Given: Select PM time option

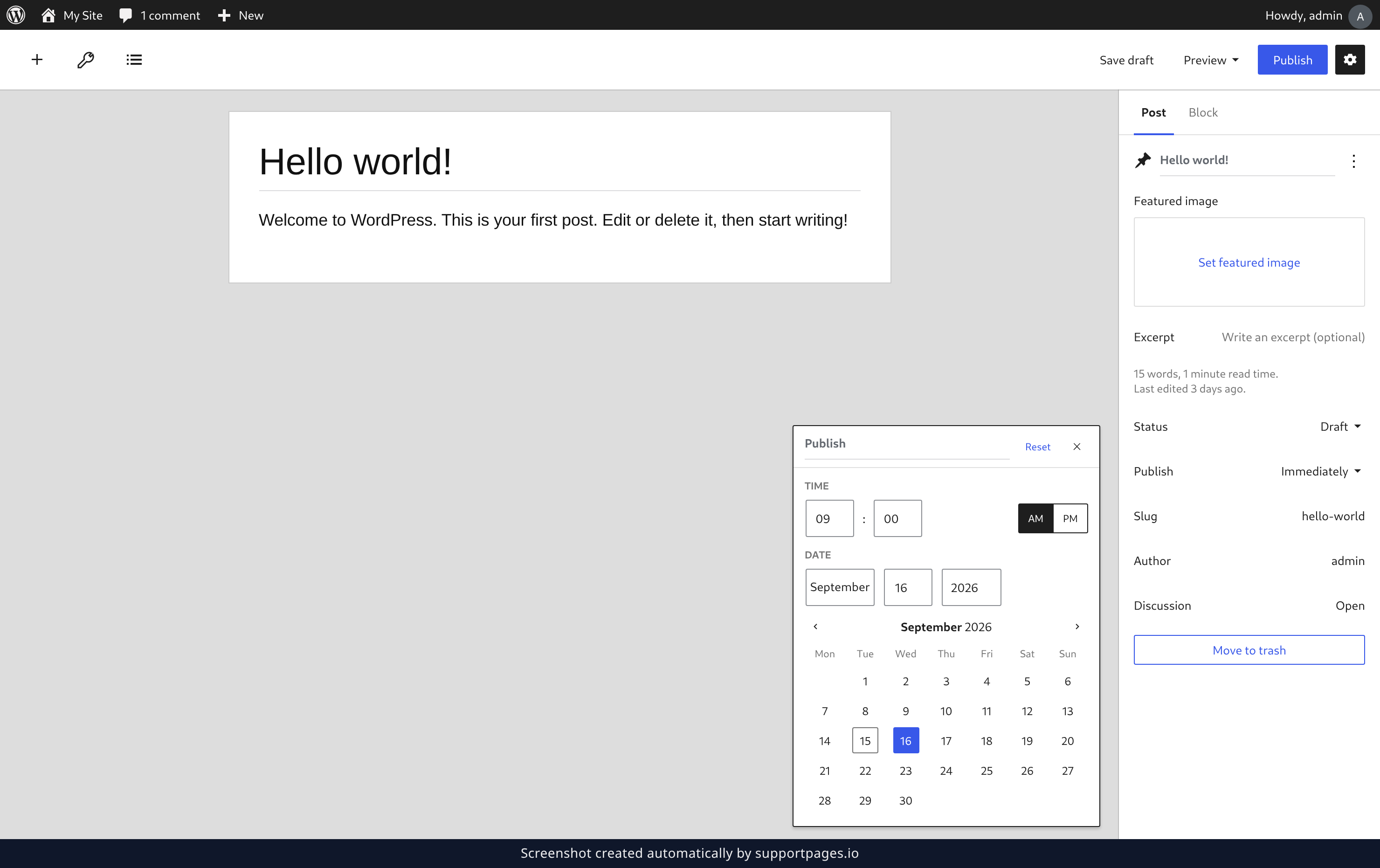Looking at the screenshot, I should point(1070,518).
